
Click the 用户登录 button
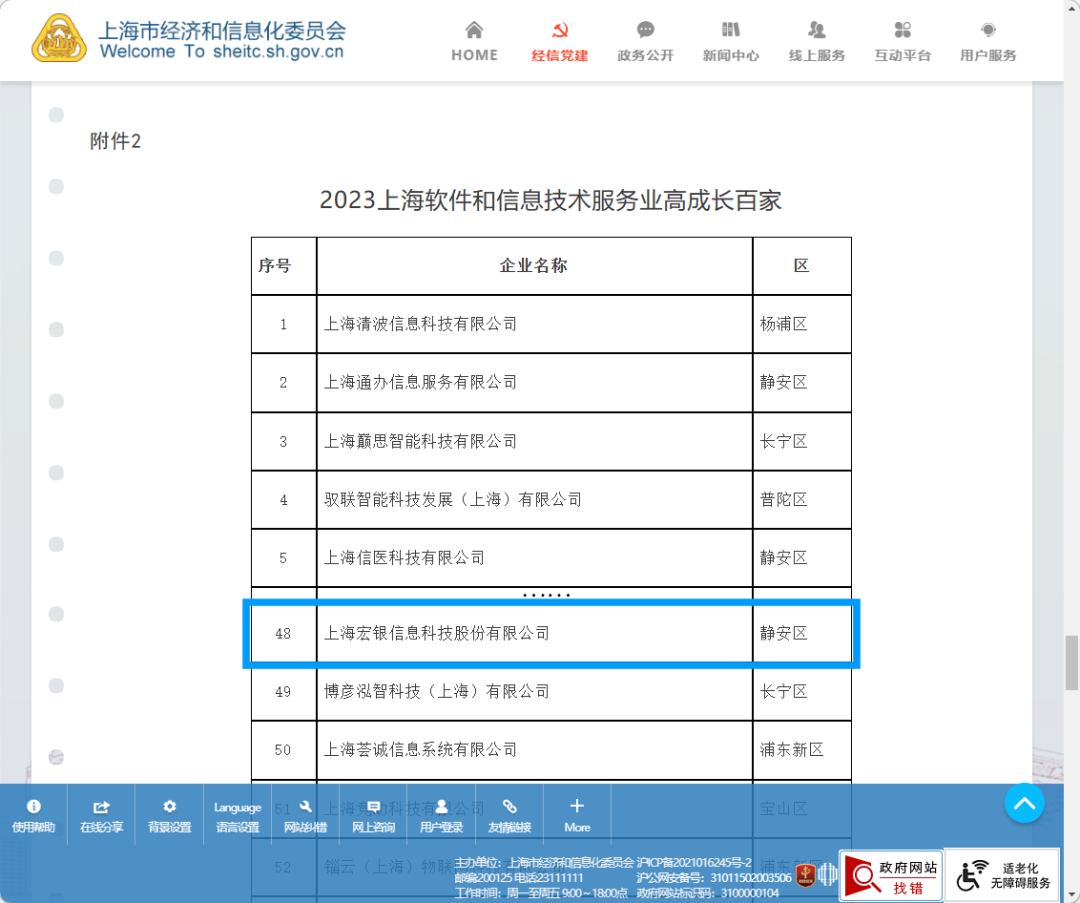pos(441,815)
